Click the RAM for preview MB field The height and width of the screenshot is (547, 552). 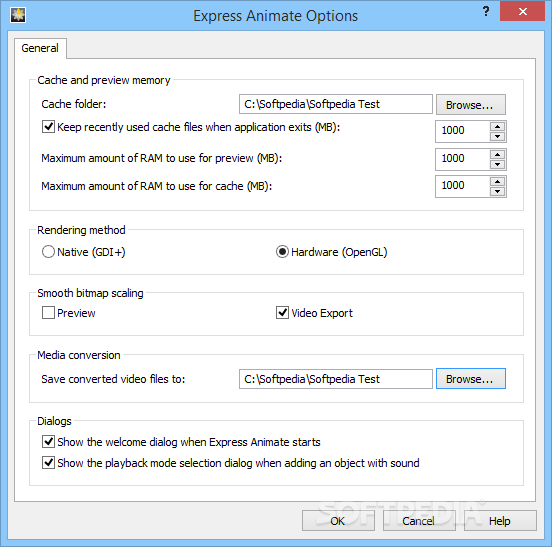click(x=462, y=159)
